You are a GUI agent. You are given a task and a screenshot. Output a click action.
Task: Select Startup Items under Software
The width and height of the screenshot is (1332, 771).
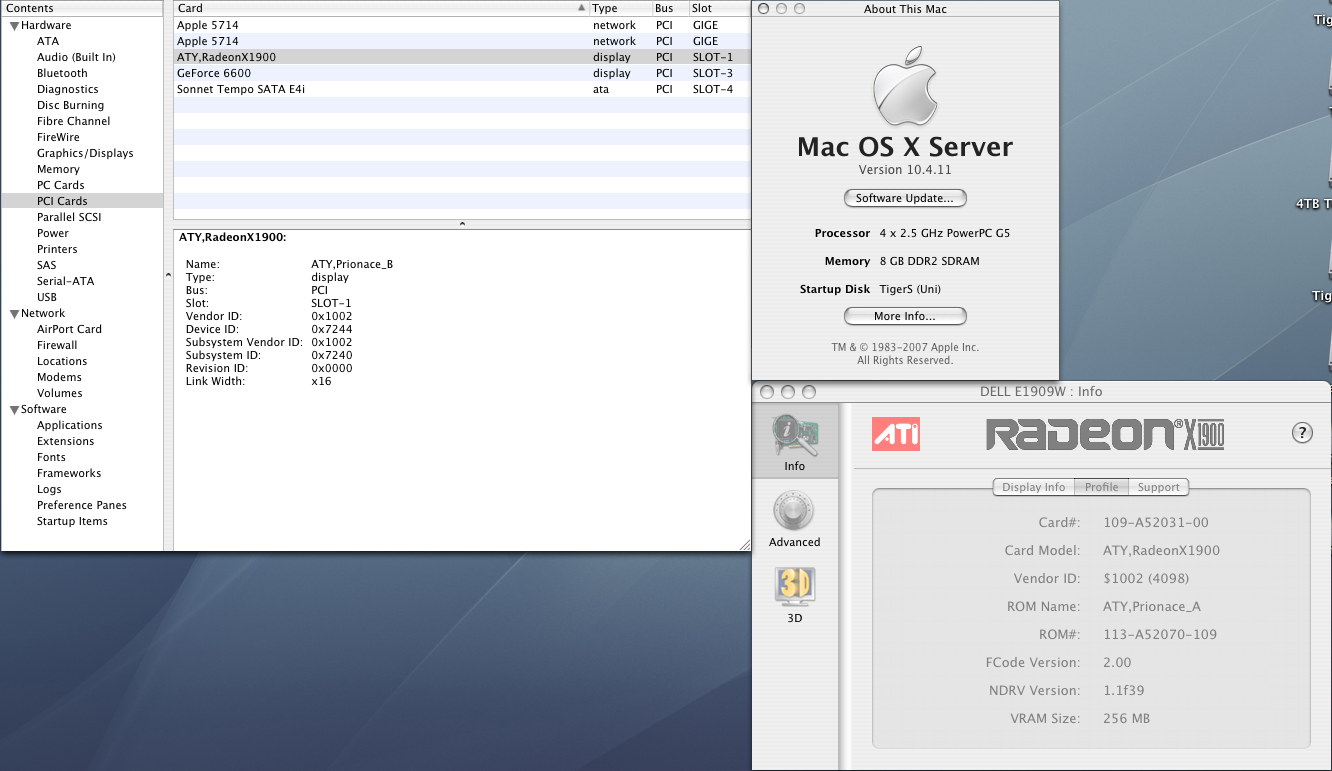click(x=72, y=521)
